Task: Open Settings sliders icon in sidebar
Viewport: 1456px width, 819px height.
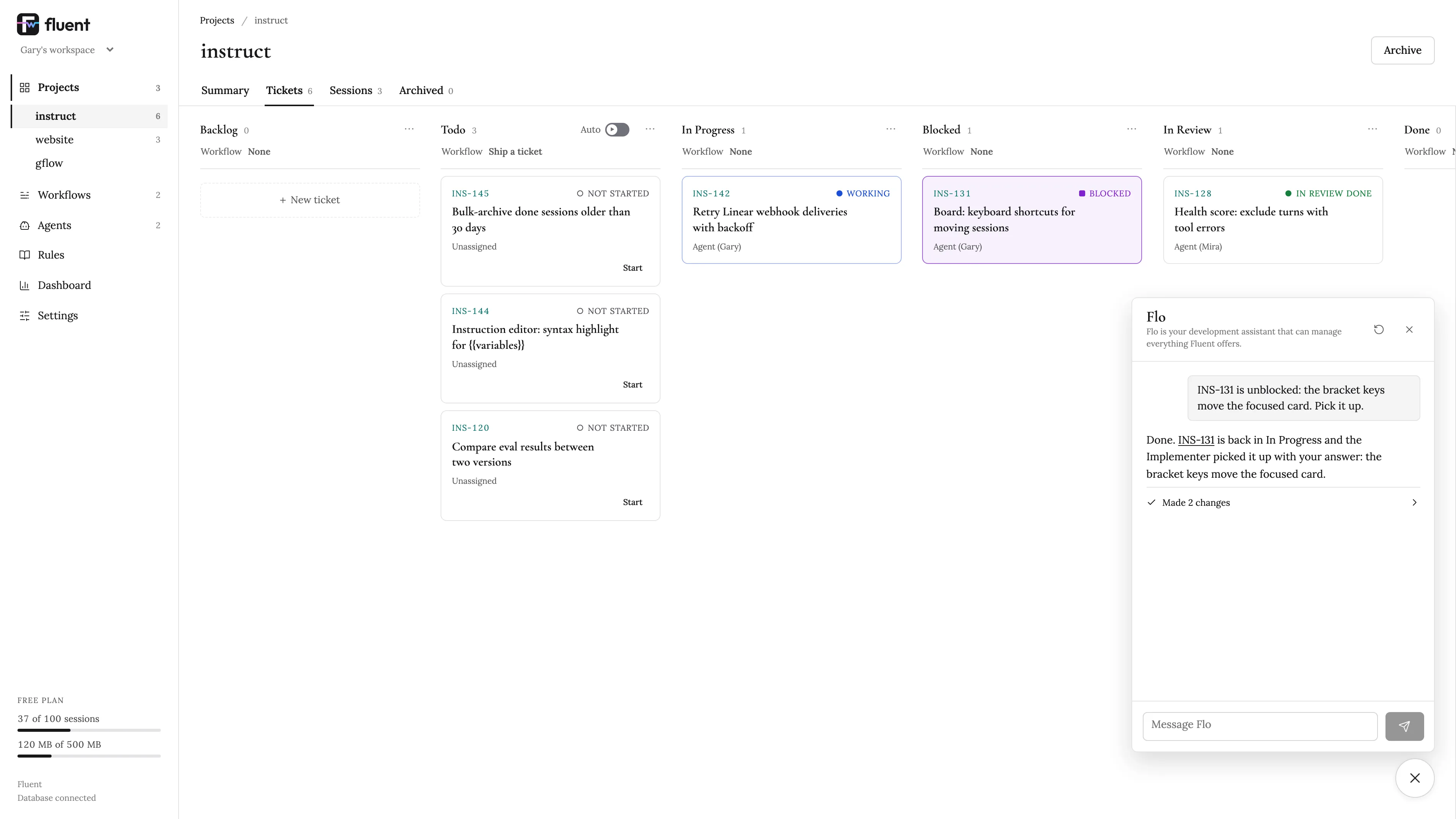Action: pyautogui.click(x=24, y=316)
